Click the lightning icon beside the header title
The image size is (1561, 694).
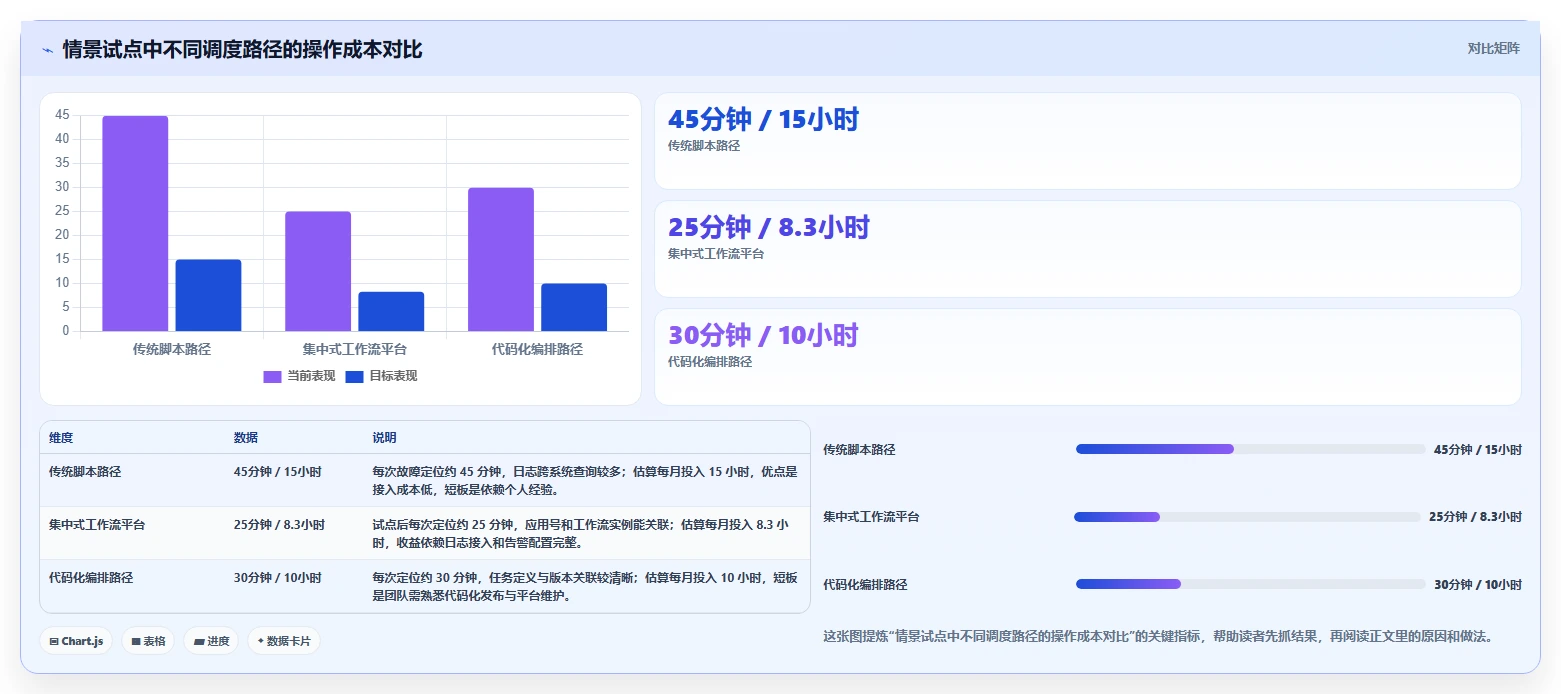pyautogui.click(x=48, y=49)
